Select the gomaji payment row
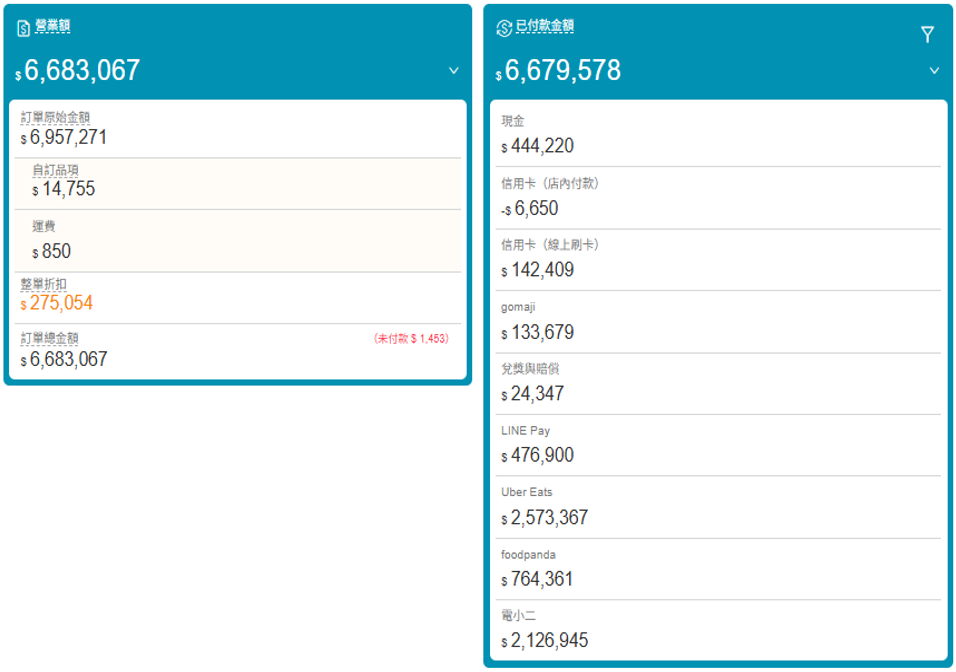Image resolution: width=956 pixels, height=672 pixels. click(x=716, y=321)
